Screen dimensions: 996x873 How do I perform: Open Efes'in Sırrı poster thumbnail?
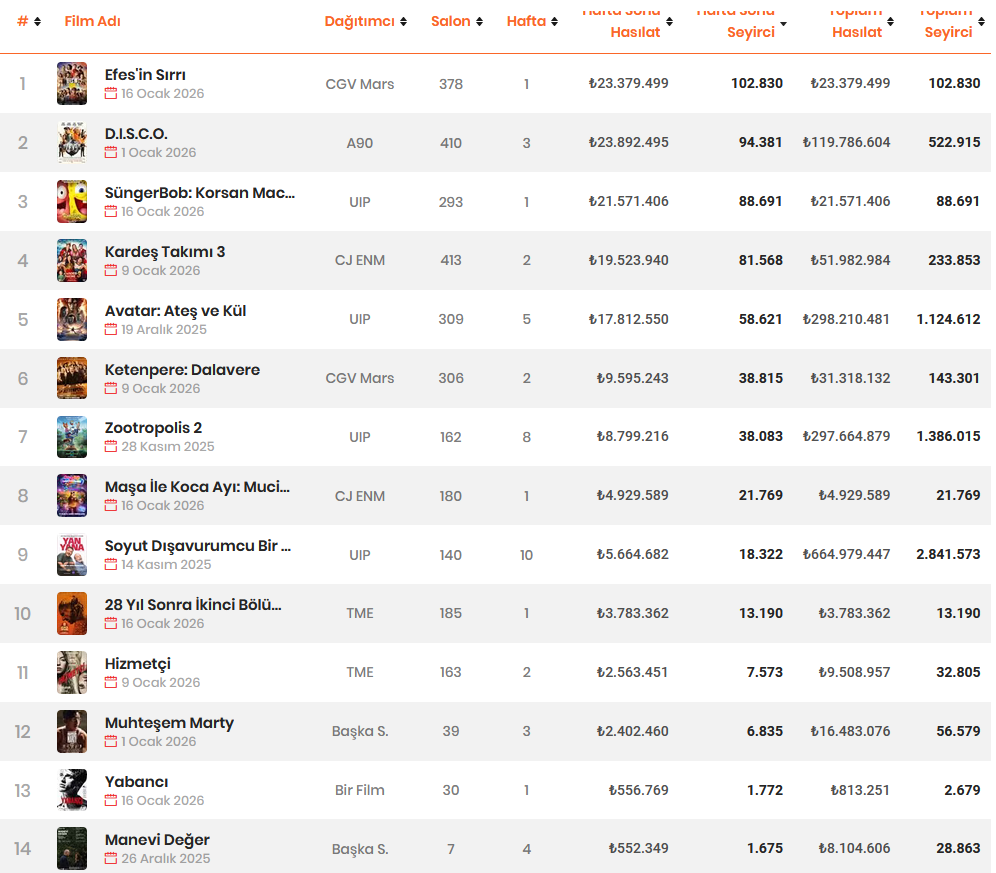click(72, 83)
